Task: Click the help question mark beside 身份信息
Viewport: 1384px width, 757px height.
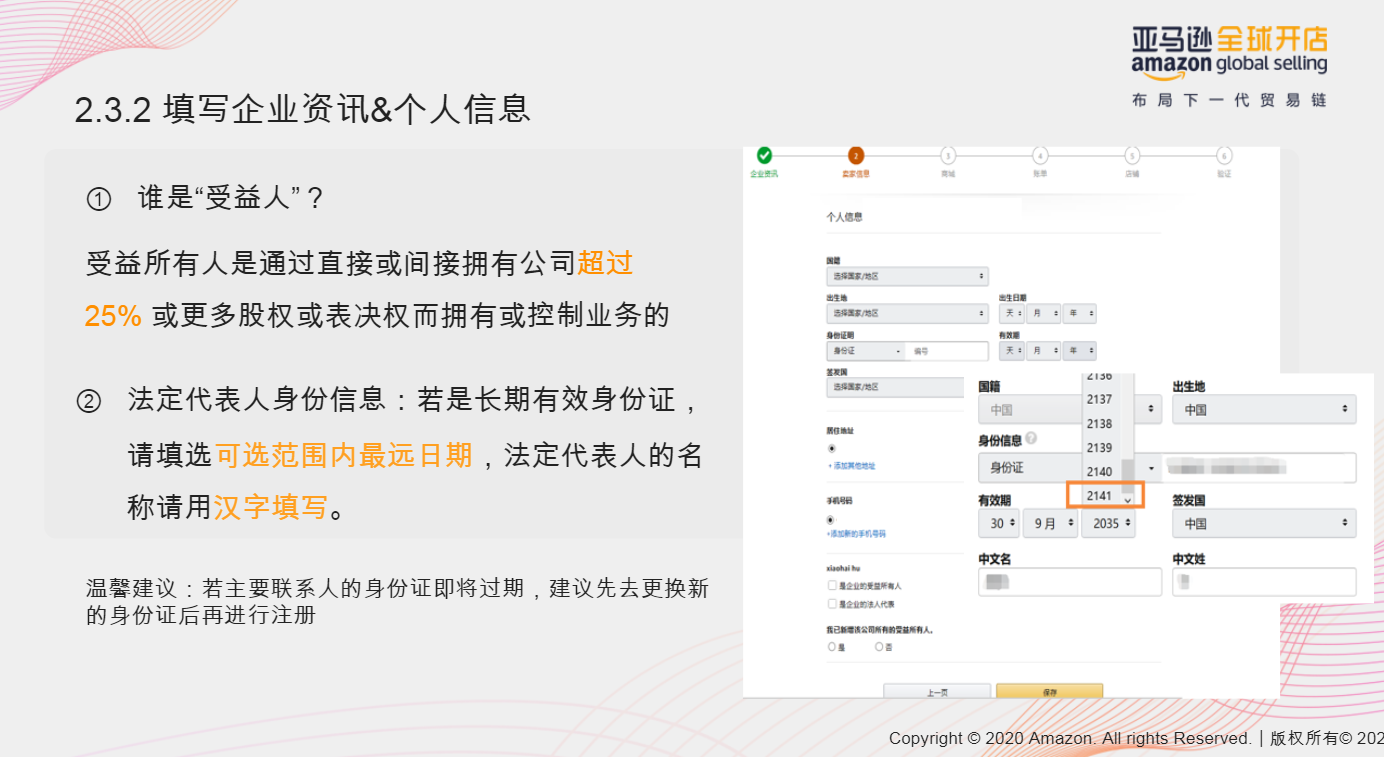Action: [x=1031, y=438]
